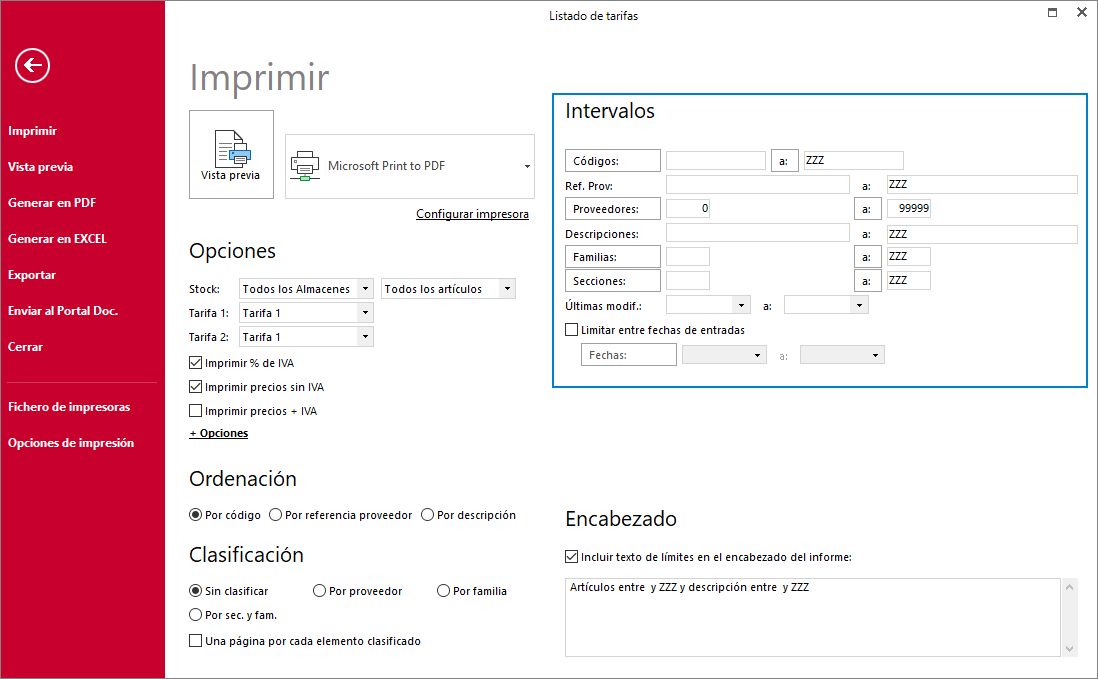The image size is (1098, 679).
Task: Click the Descripciones ending ZZZ field
Action: [x=982, y=234]
